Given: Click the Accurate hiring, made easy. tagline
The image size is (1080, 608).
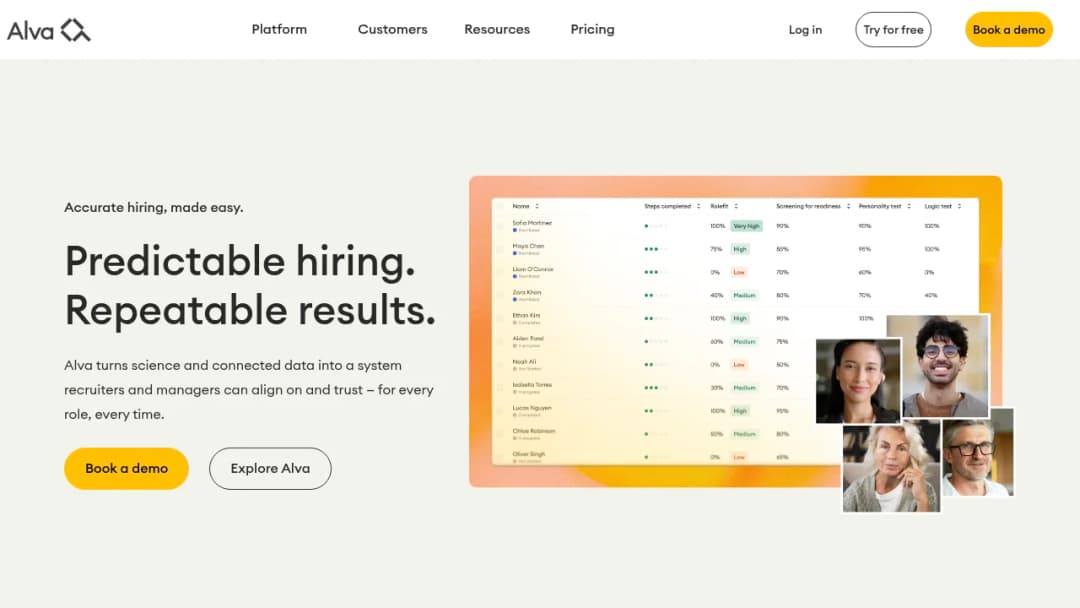Looking at the screenshot, I should [x=154, y=207].
